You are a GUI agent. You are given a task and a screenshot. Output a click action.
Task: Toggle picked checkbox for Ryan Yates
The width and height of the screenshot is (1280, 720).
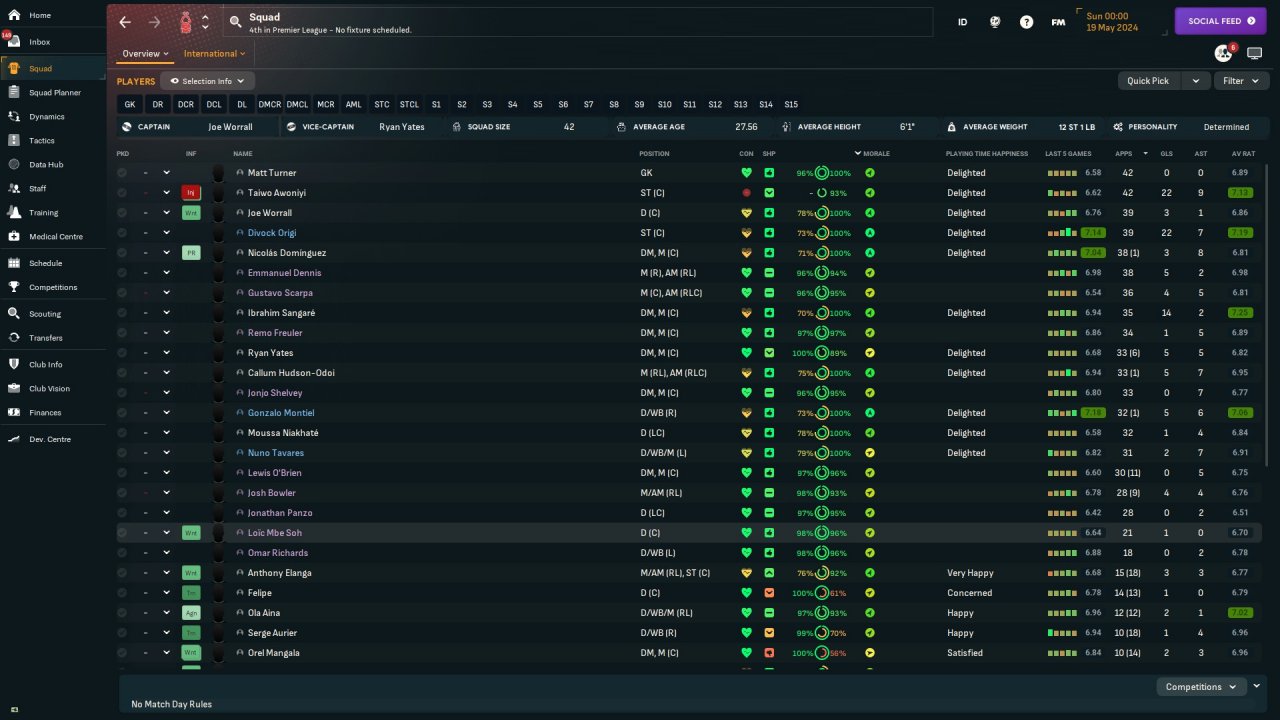(122, 353)
